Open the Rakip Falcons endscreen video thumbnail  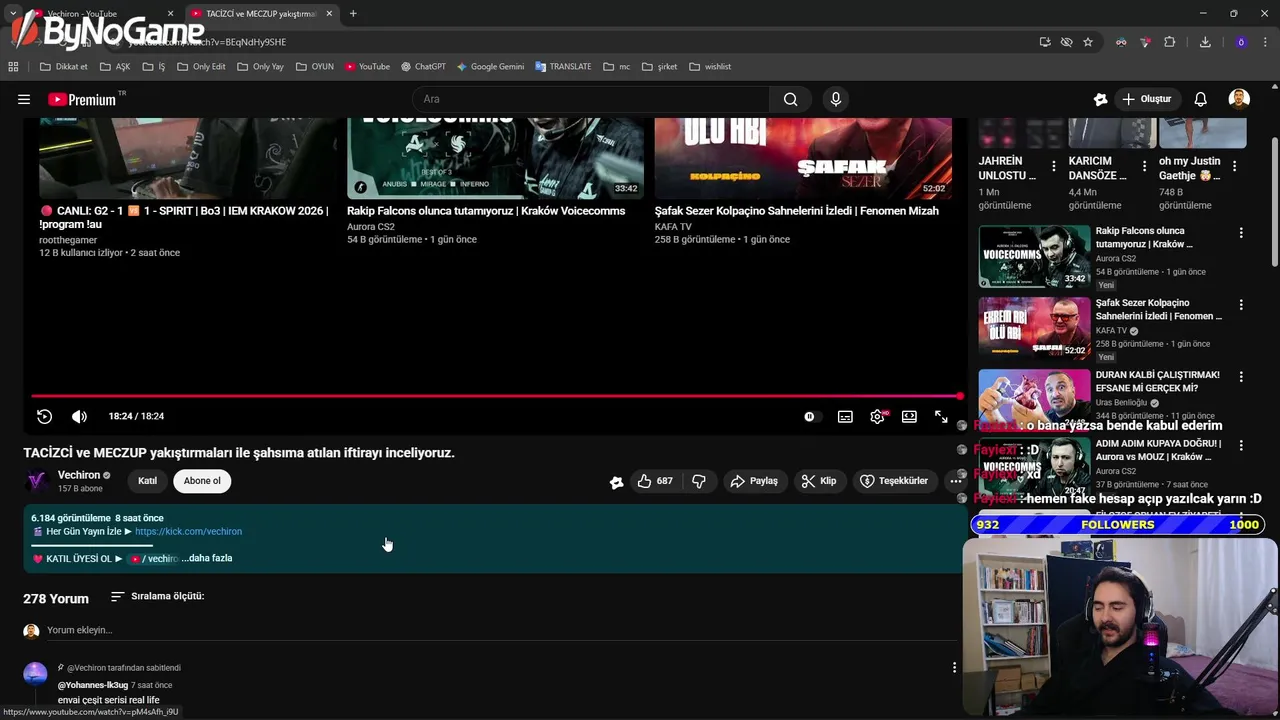pyautogui.click(x=495, y=159)
